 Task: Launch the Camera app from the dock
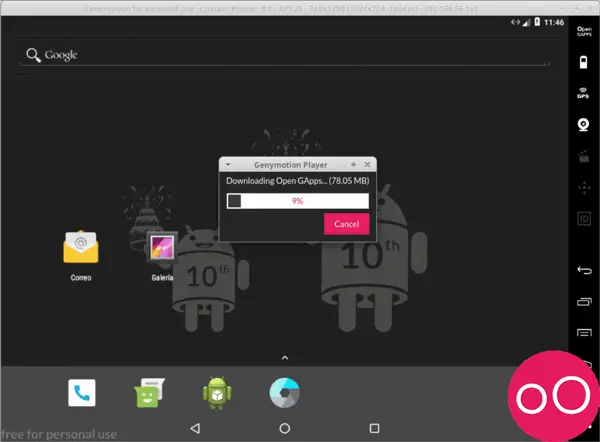[284, 393]
